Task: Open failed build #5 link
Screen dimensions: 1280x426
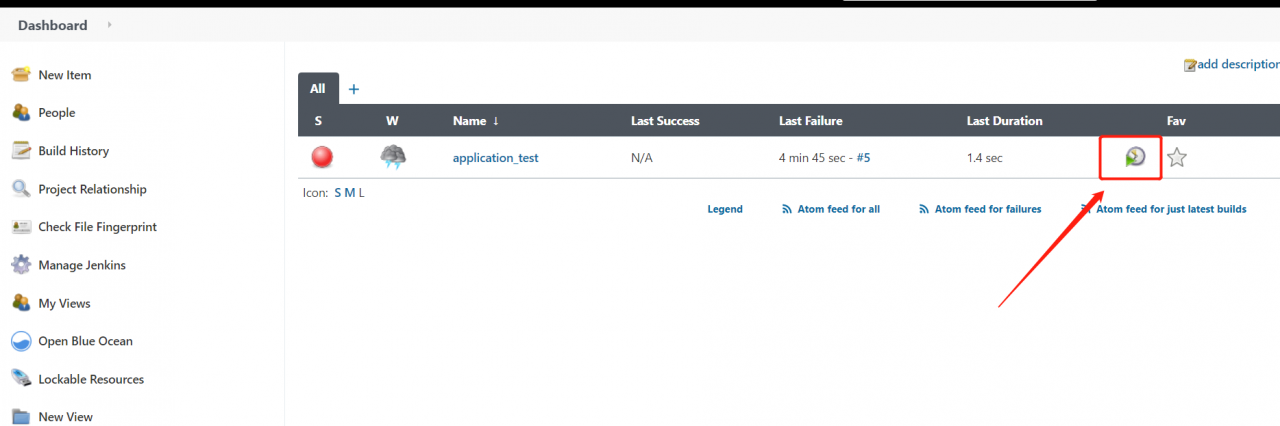Action: [x=863, y=158]
